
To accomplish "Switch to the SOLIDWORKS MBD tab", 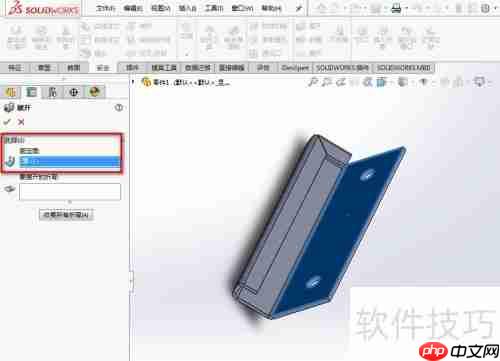I will tap(403, 68).
